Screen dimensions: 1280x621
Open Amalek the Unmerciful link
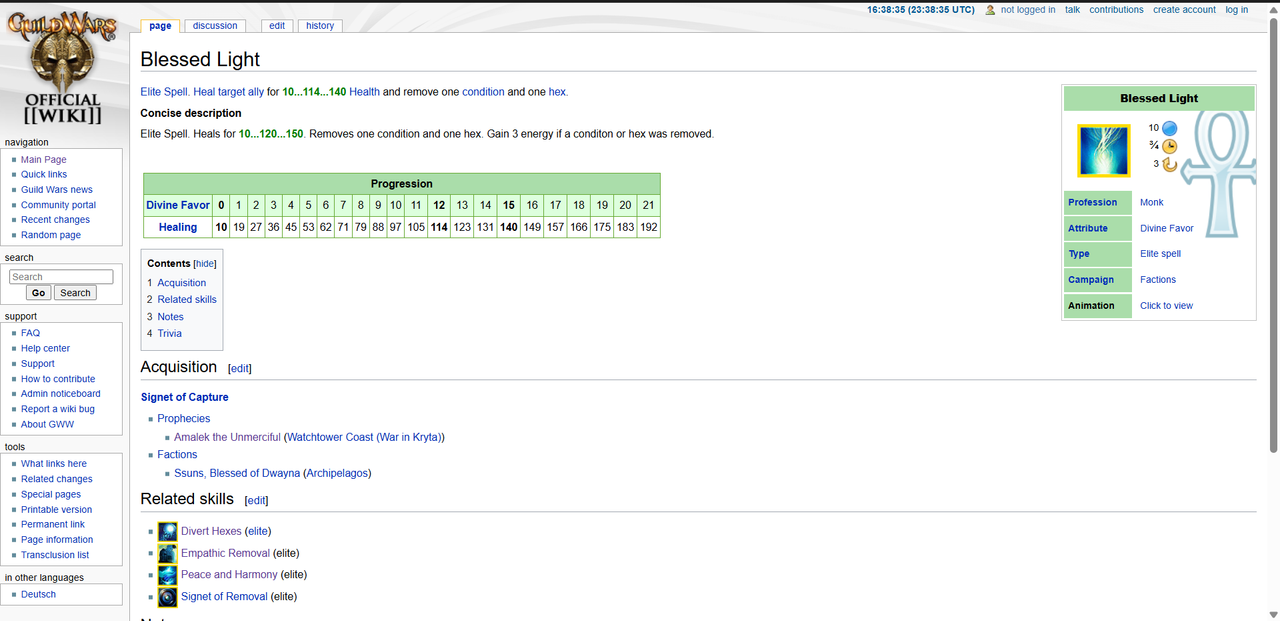(227, 437)
